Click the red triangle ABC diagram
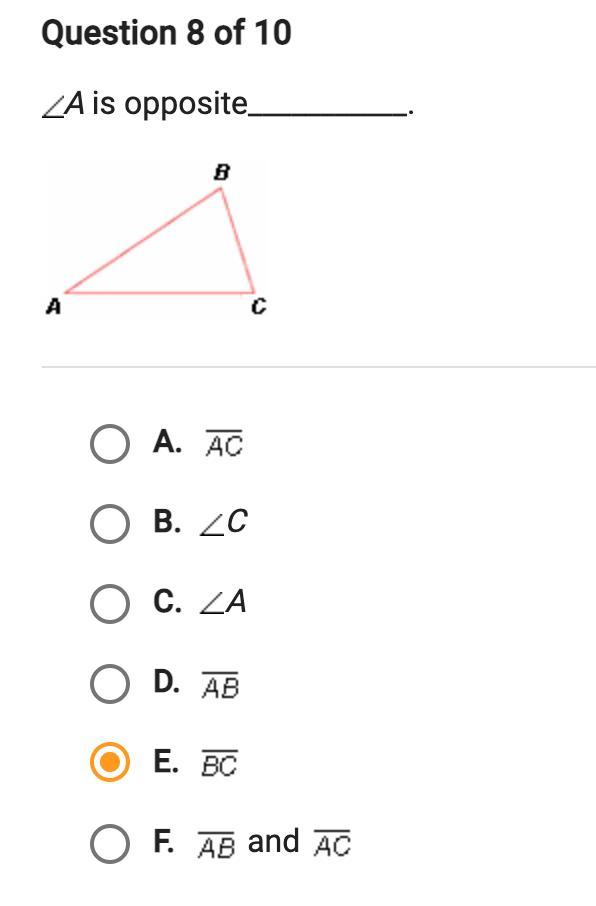 160,240
